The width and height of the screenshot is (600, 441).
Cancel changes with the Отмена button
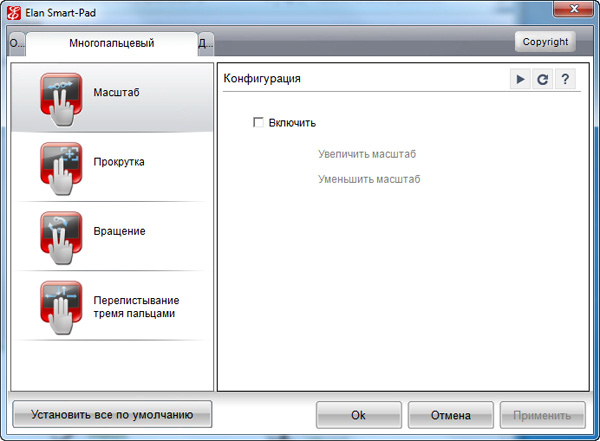[450, 415]
